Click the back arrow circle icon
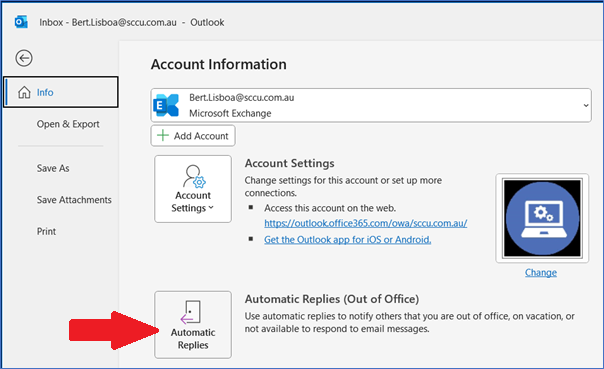 tap(24, 58)
